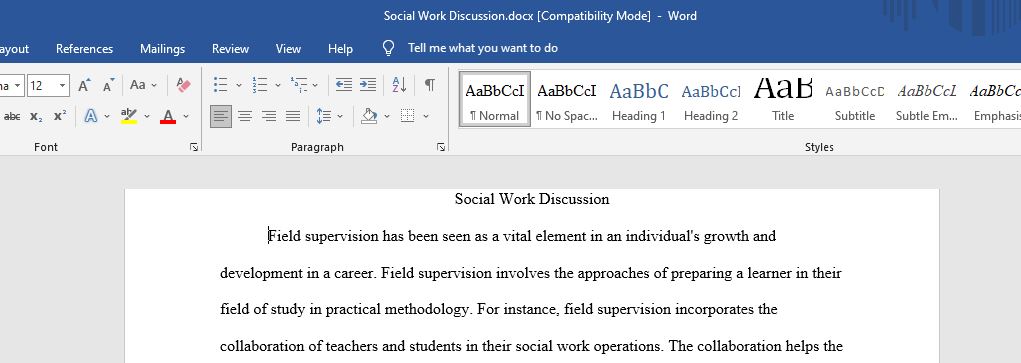Apply borders with the Borders button
Screen dimensions: 1021x363
click(408, 116)
